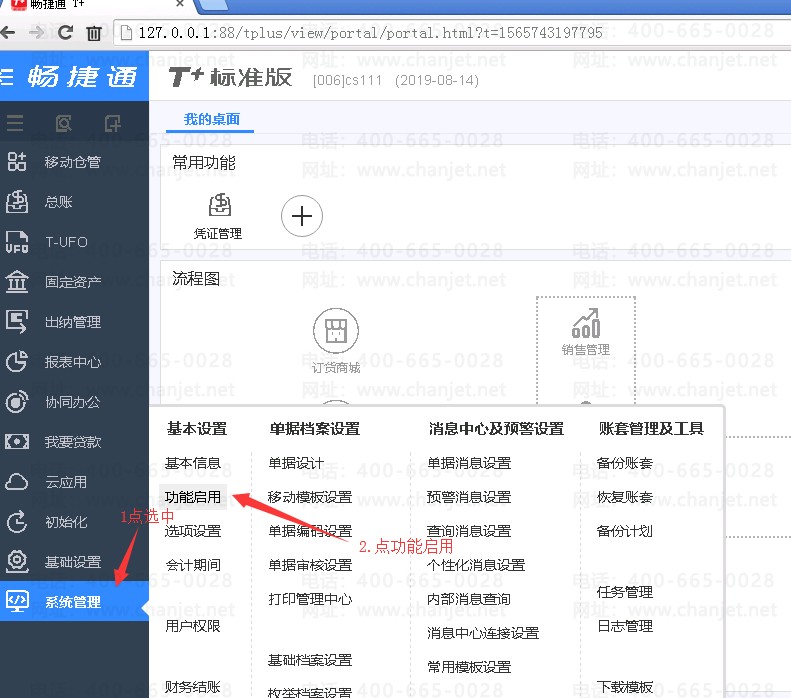
Task: Open 个性化消息设置 link
Action: (476, 565)
